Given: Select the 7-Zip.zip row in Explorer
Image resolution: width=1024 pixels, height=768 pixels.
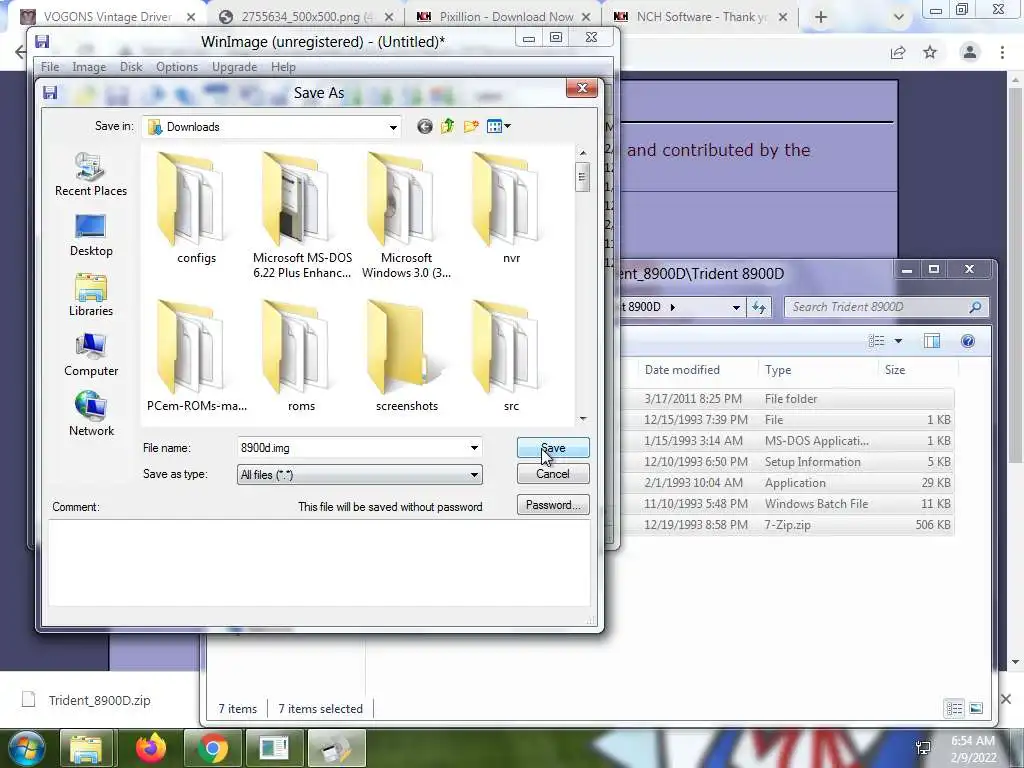Looking at the screenshot, I should (x=786, y=524).
